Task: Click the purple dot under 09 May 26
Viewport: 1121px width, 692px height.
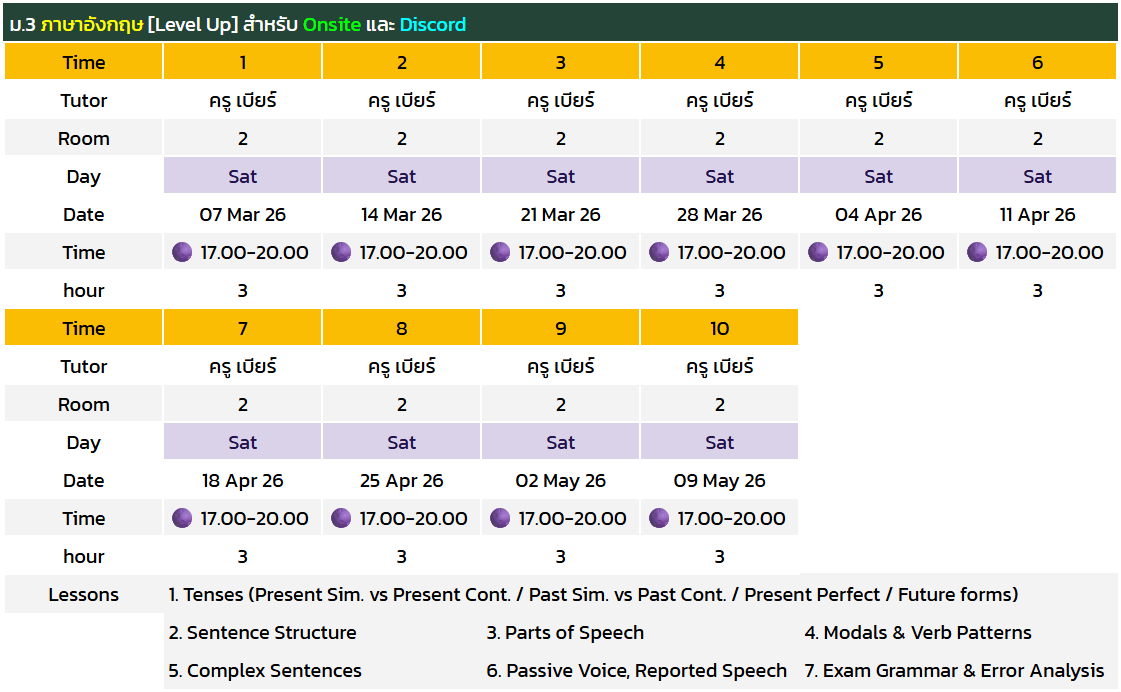Action: point(659,518)
